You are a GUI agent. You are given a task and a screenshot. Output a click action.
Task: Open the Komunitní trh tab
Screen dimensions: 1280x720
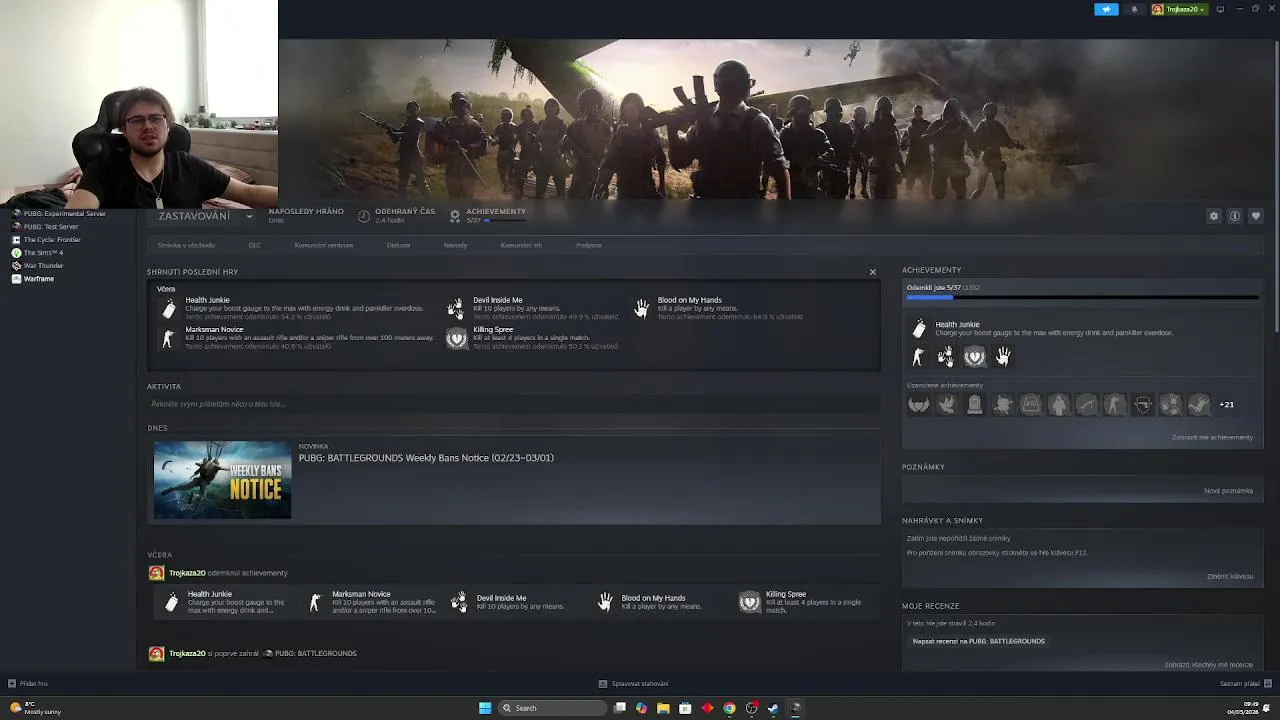coord(521,245)
